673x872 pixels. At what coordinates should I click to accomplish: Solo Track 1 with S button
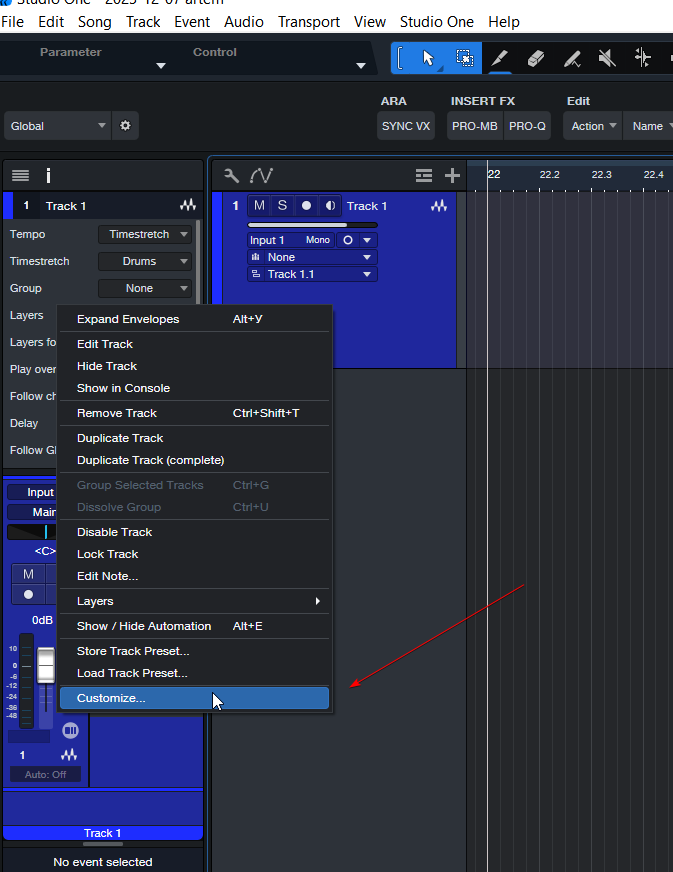(283, 205)
